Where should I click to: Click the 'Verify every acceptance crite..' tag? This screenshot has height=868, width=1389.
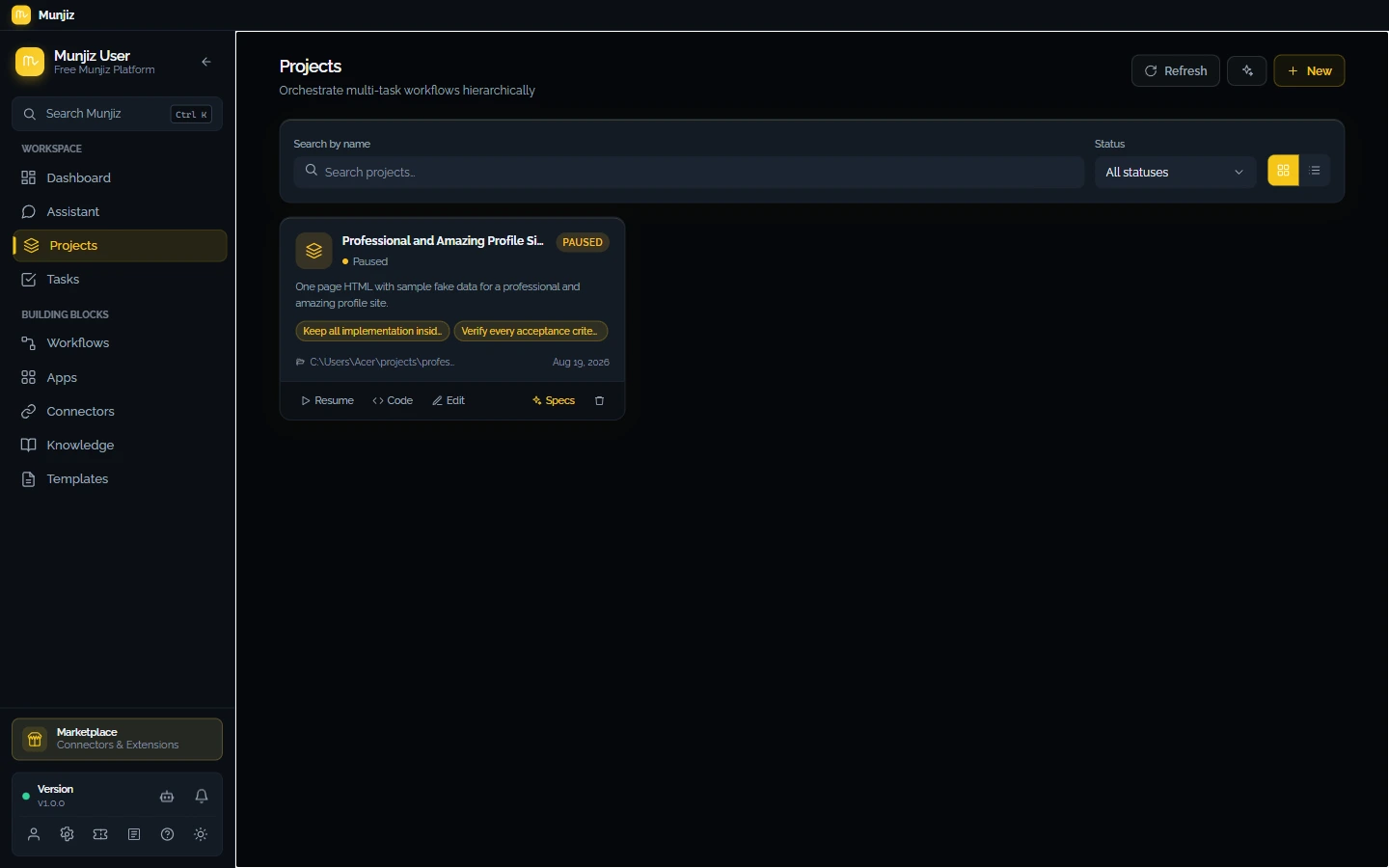(x=531, y=331)
